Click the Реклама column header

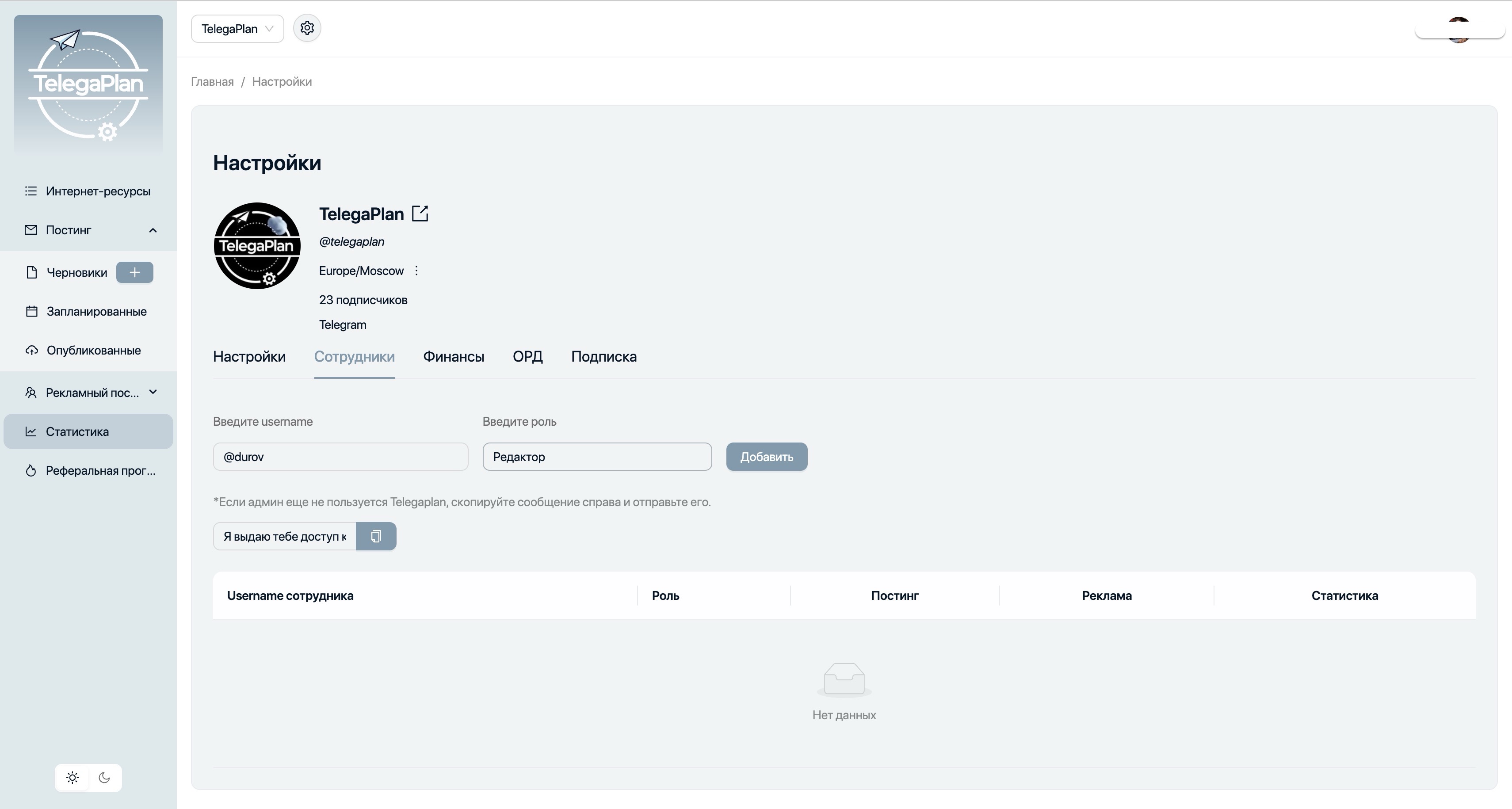click(1107, 595)
